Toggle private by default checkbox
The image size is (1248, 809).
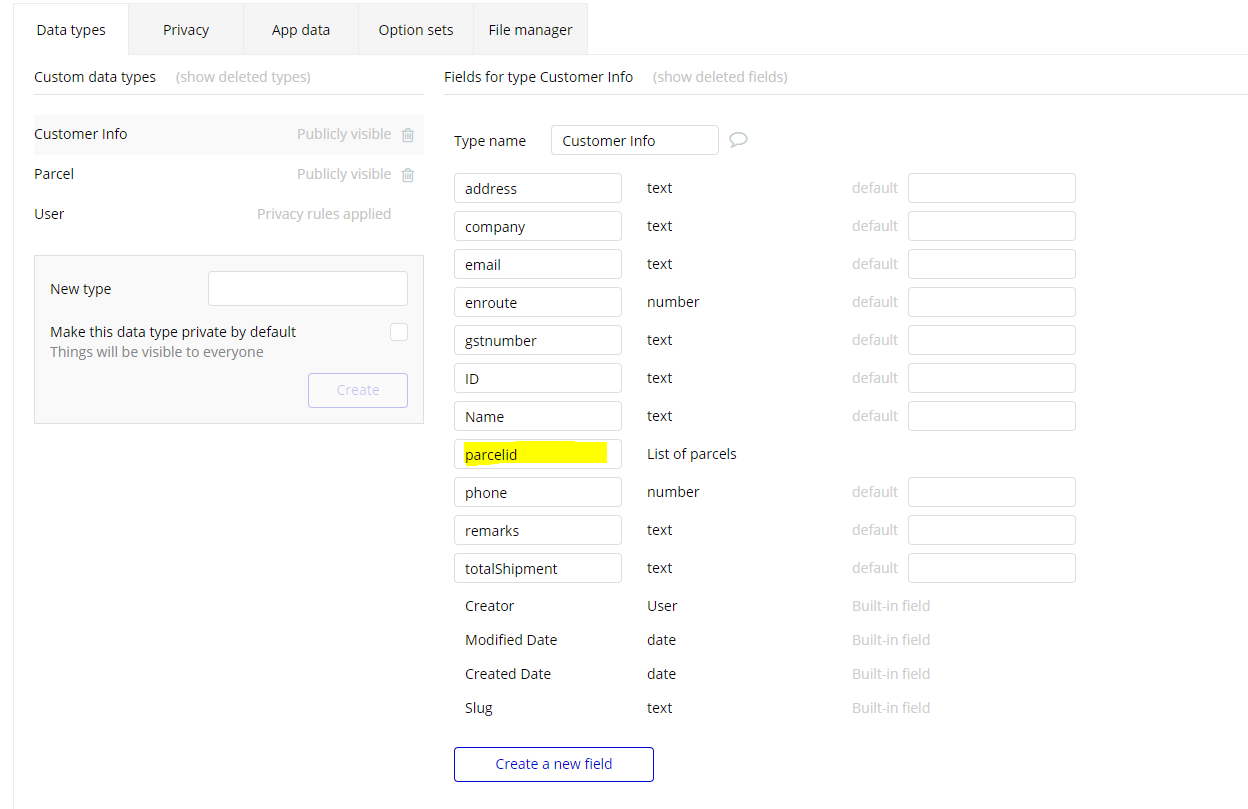(399, 332)
